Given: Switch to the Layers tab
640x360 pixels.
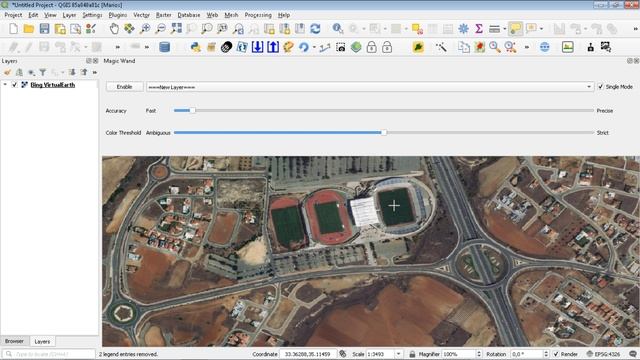Looking at the screenshot, I should [x=42, y=341].
